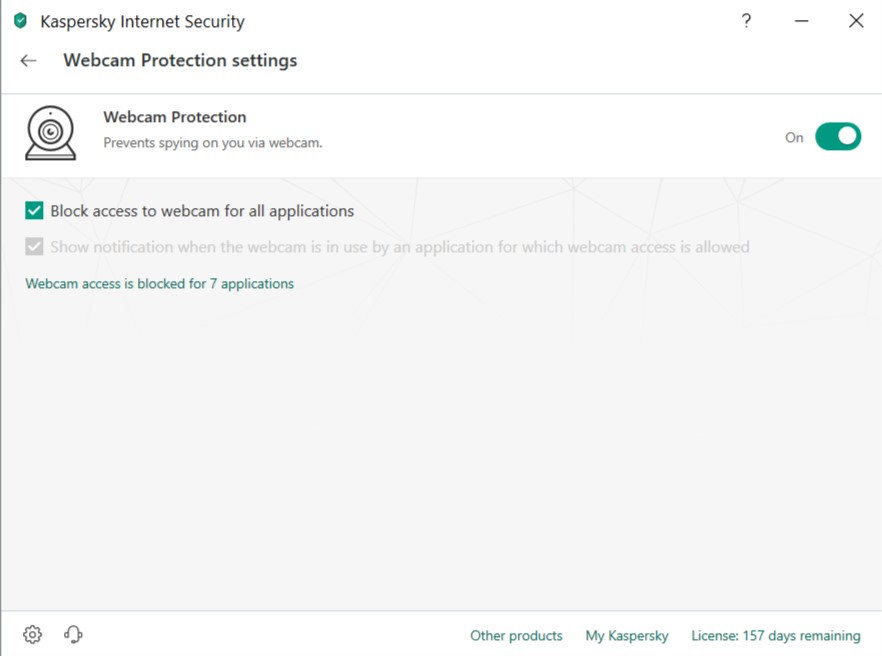Go back using the left arrow
This screenshot has width=882, height=656.
click(x=28, y=61)
